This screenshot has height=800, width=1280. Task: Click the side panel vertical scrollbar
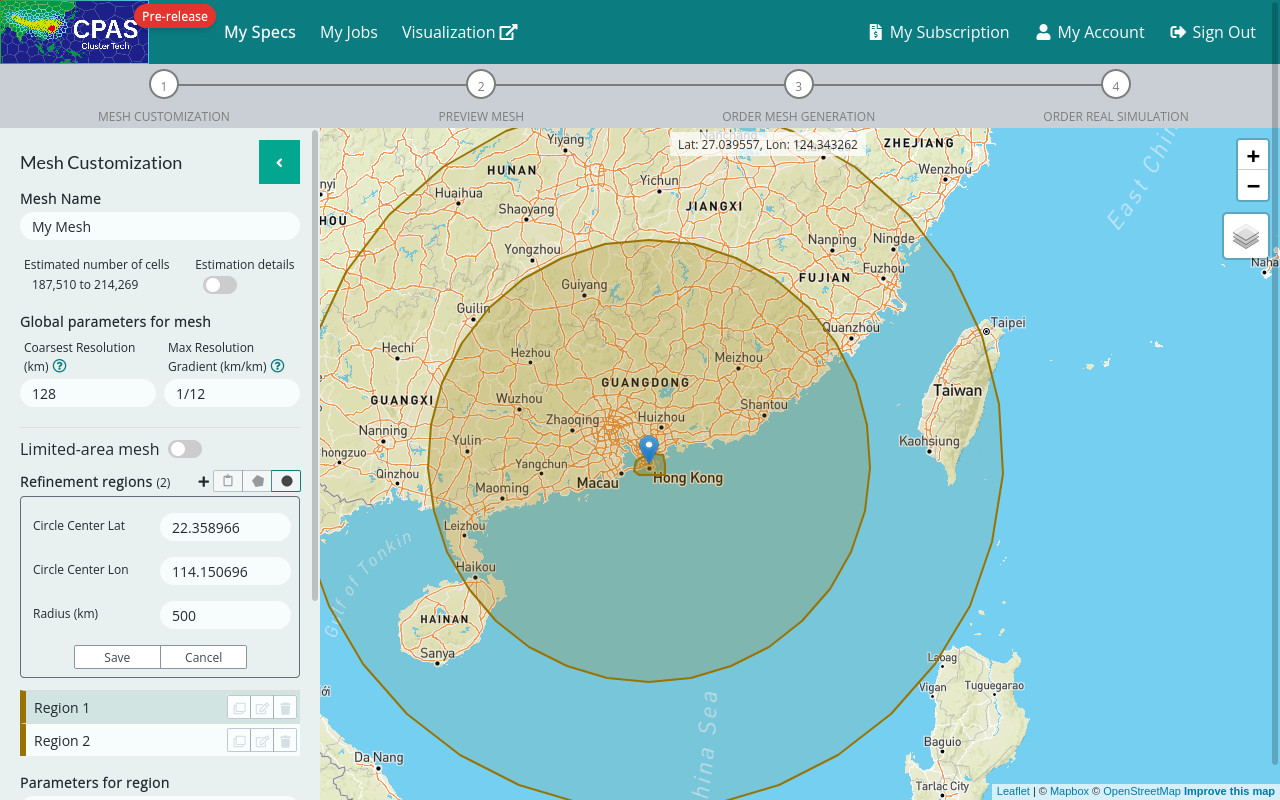coord(316,365)
